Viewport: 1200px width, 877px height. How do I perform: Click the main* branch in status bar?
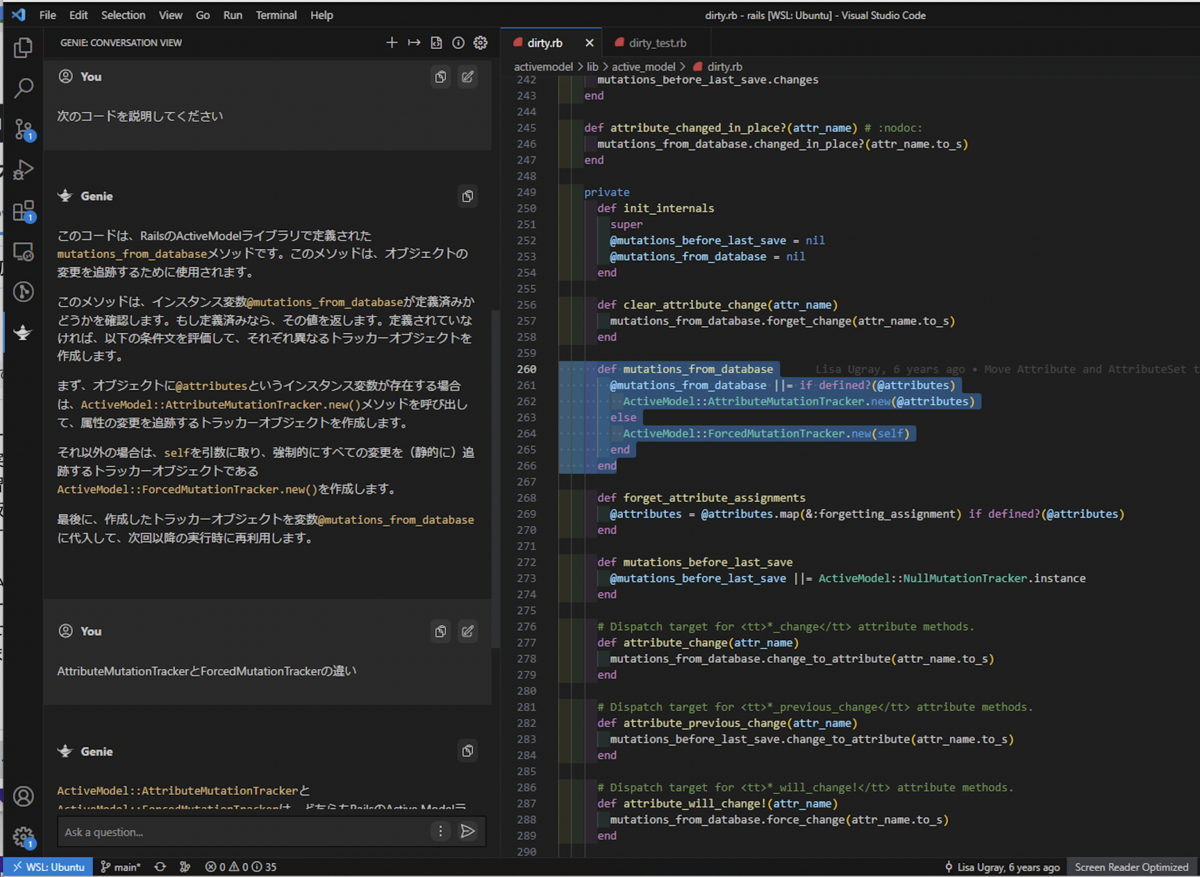[121, 867]
